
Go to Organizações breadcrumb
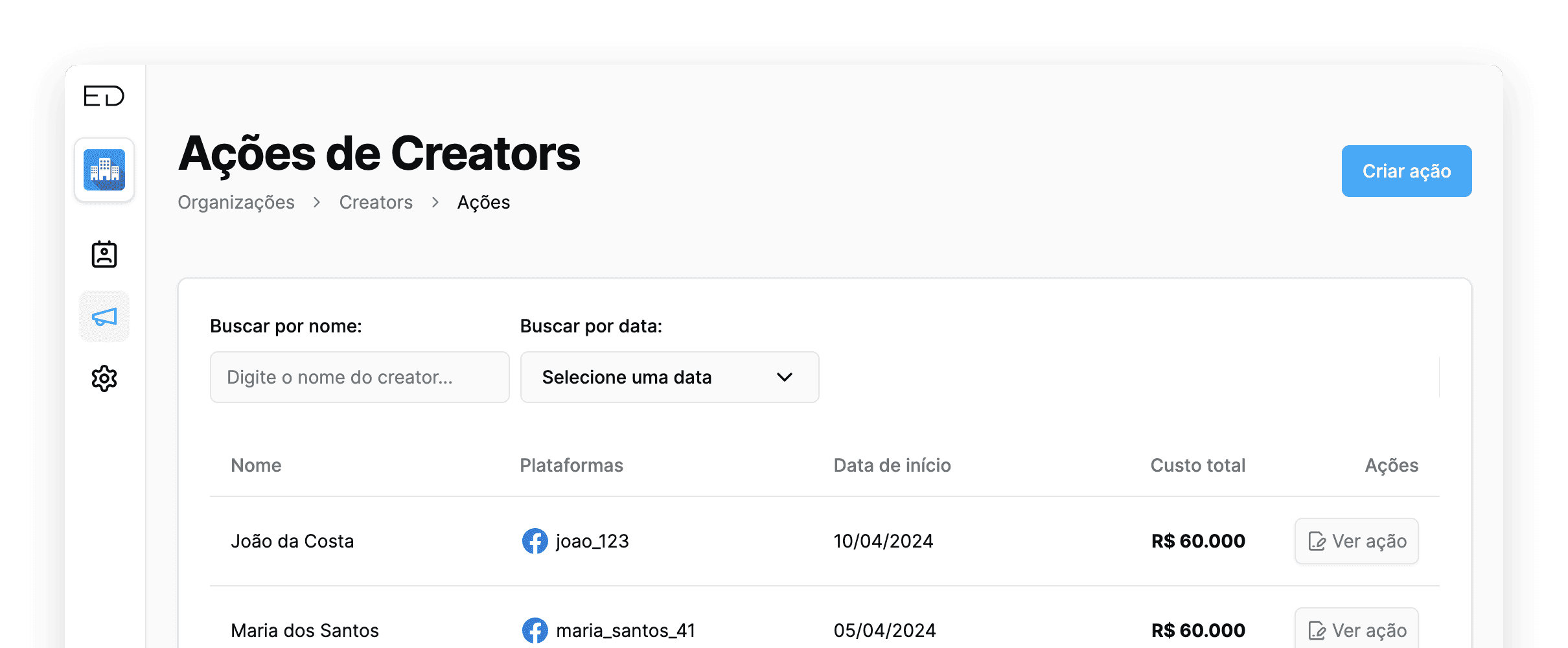tap(236, 203)
